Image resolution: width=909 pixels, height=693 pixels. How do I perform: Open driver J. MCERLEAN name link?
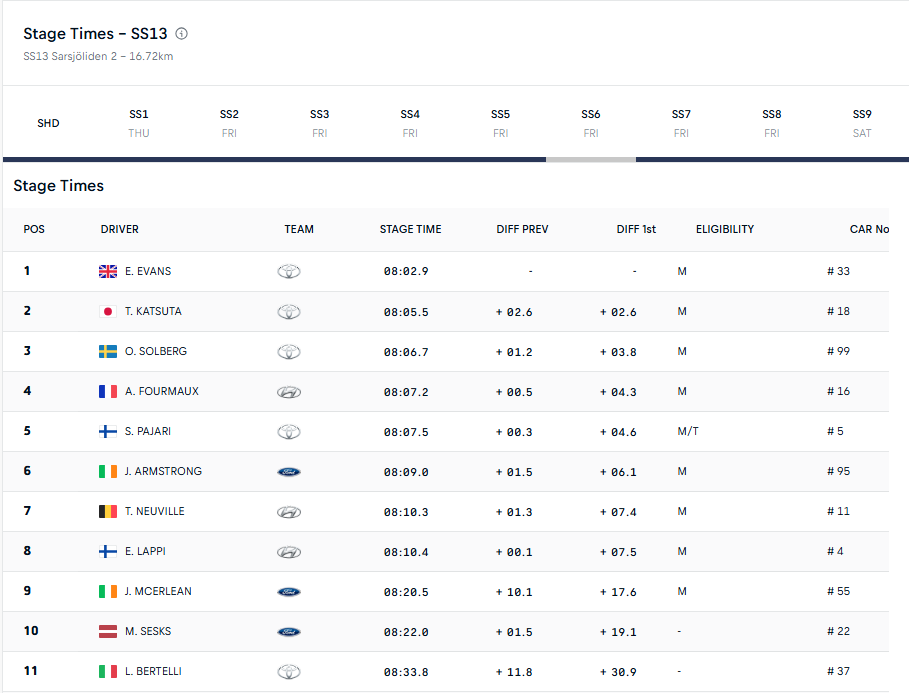click(158, 592)
